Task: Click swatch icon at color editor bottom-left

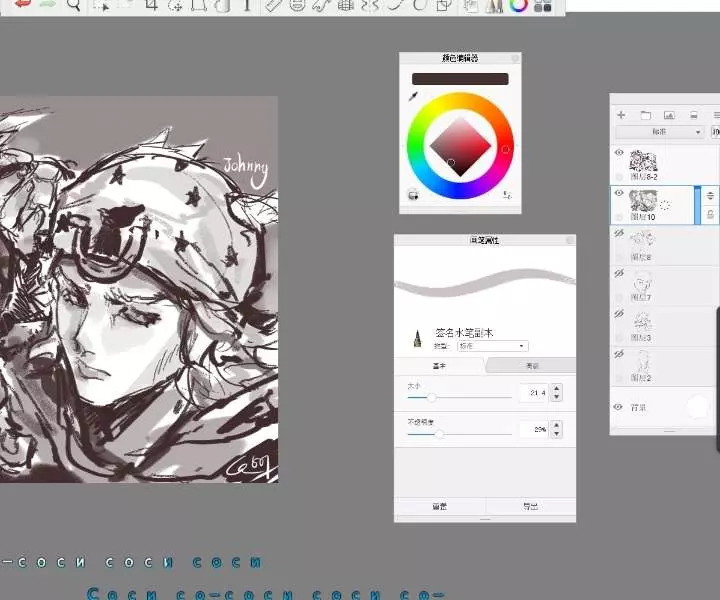Action: 413,195
